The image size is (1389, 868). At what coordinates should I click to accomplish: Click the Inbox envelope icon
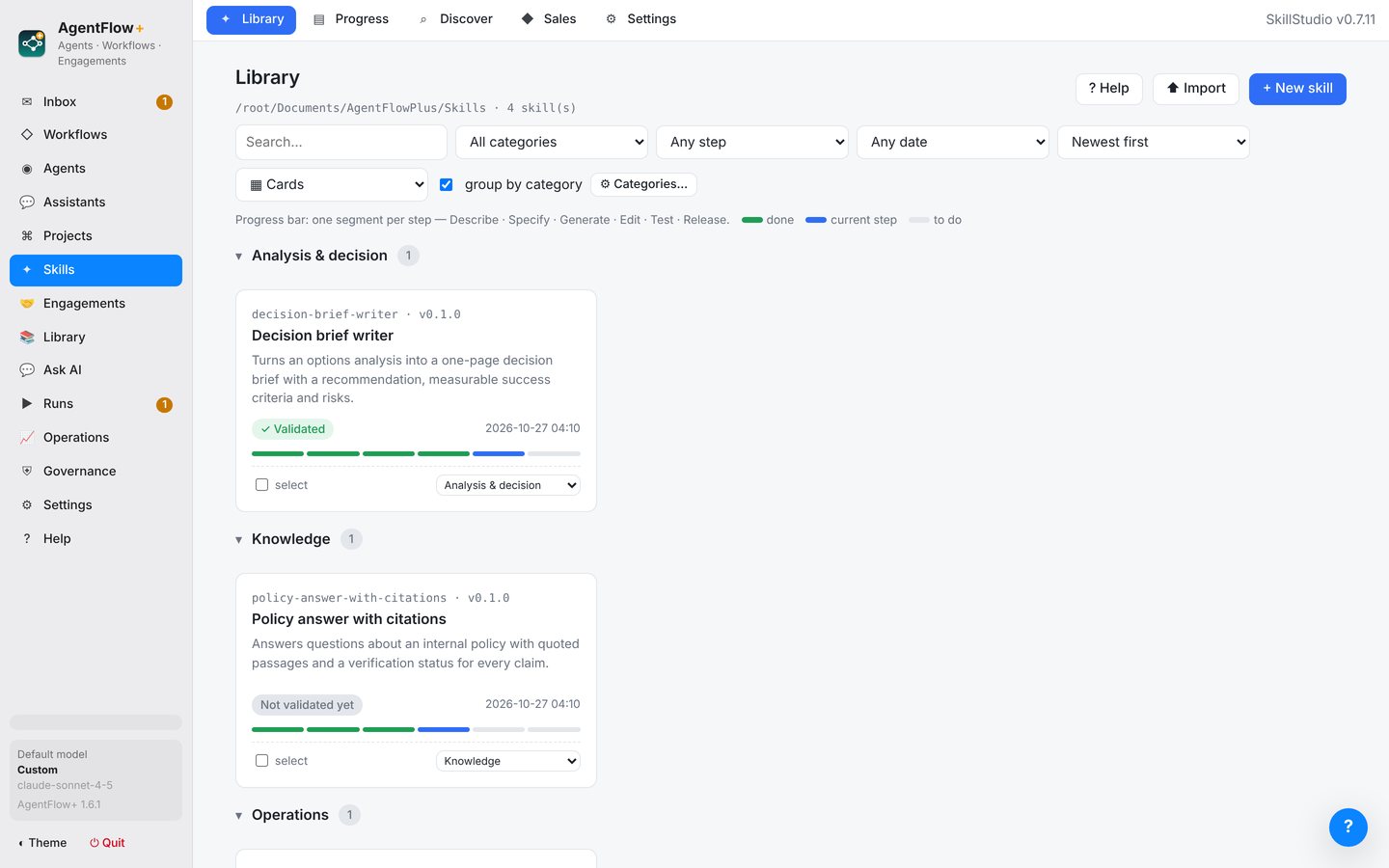(x=27, y=101)
